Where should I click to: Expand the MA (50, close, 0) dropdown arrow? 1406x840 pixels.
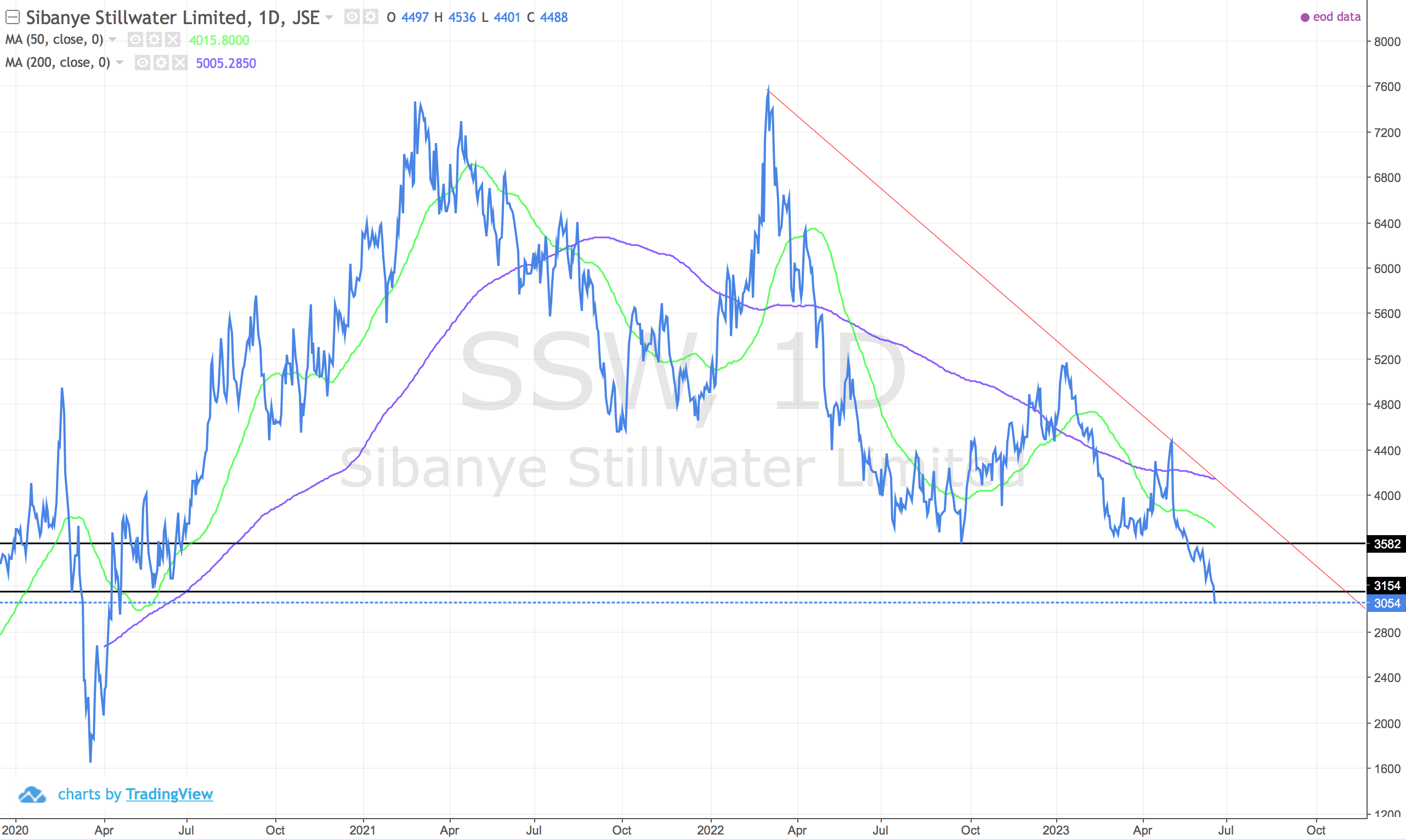click(x=112, y=39)
